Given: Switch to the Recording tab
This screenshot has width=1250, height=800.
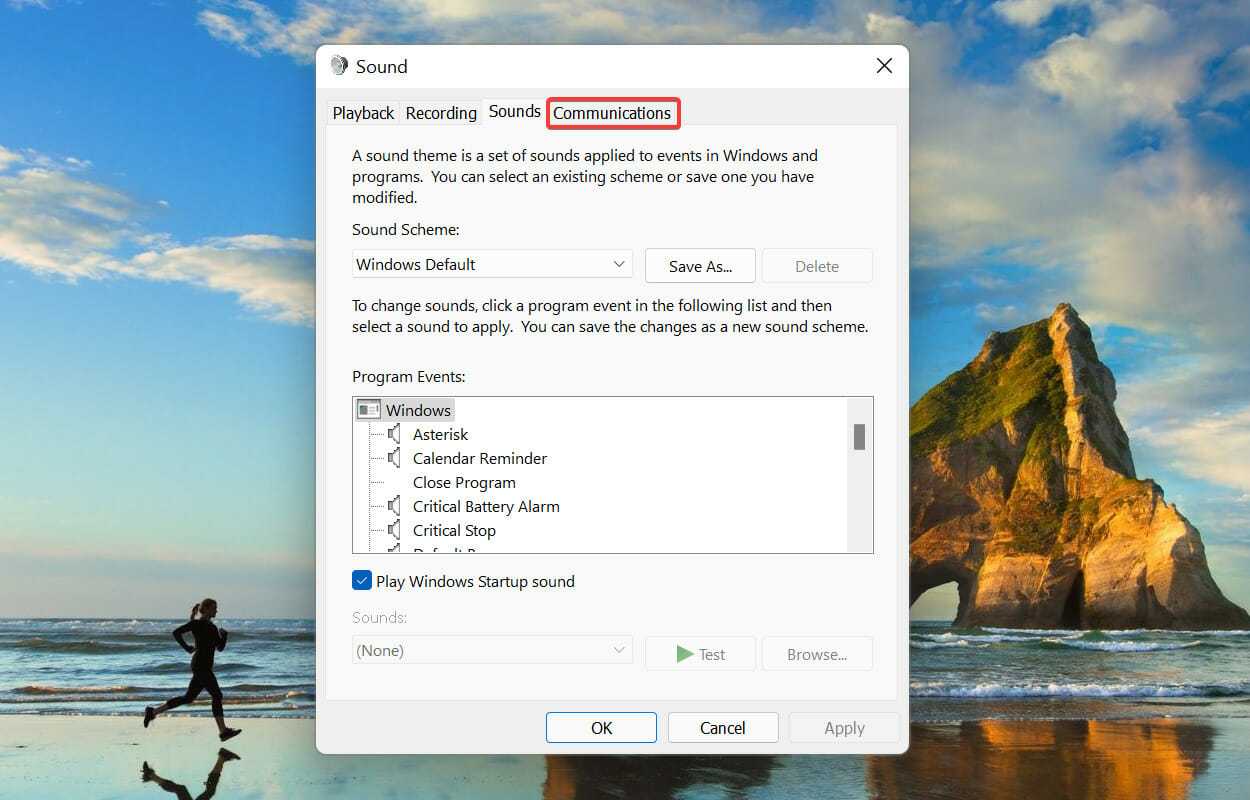Looking at the screenshot, I should pyautogui.click(x=441, y=113).
